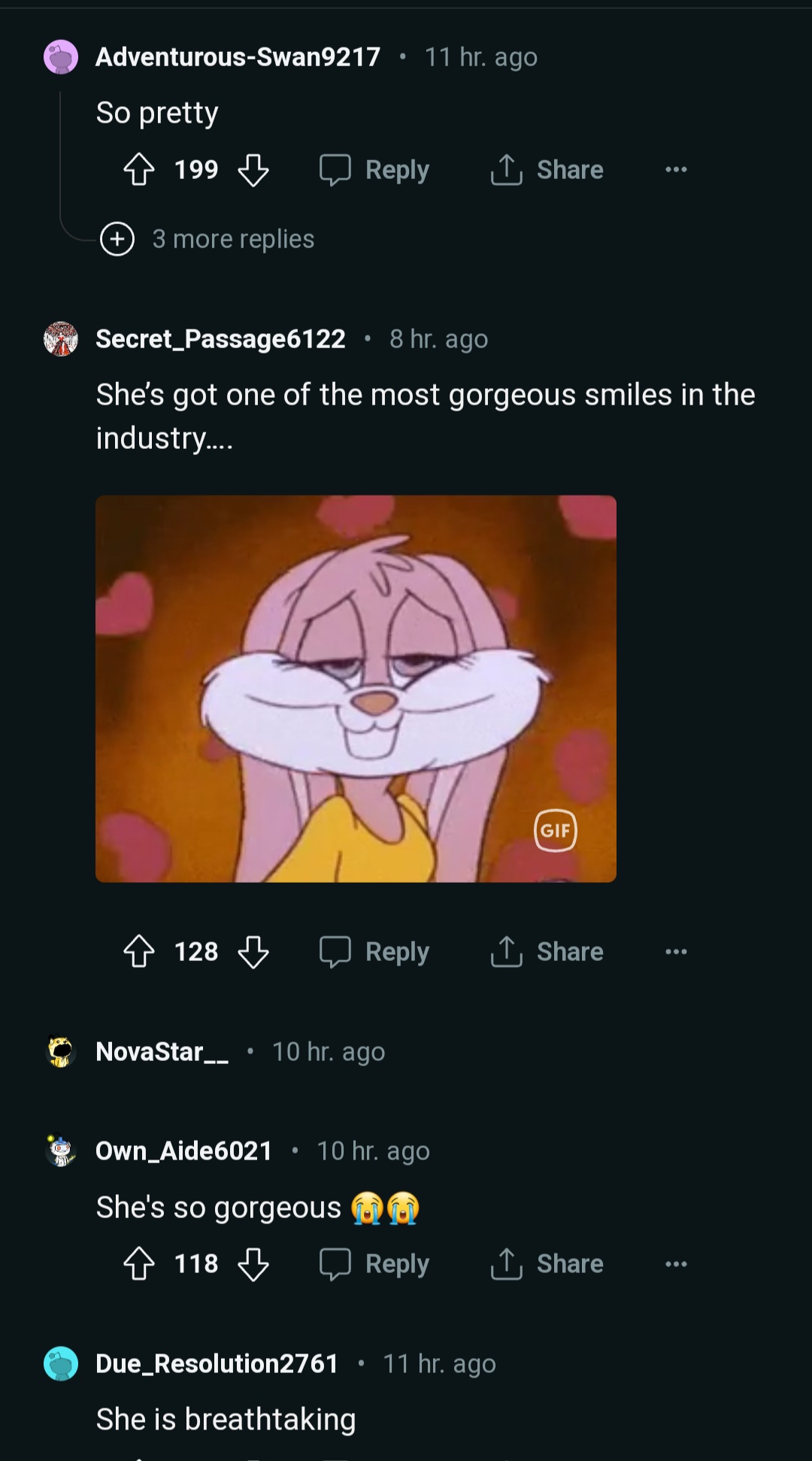The width and height of the screenshot is (812, 1461).
Task: Reply to the "So pretty" comment
Action: pos(375,170)
